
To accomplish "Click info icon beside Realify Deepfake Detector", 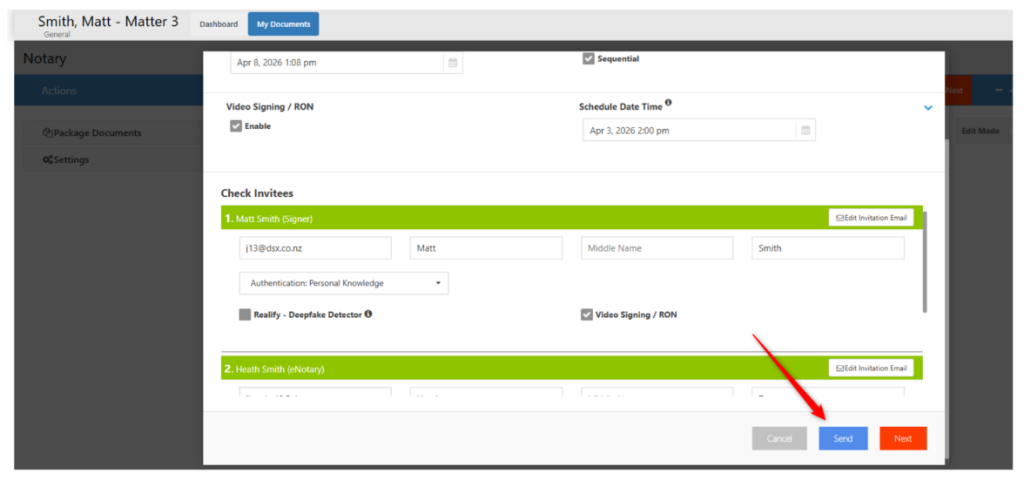I will tap(368, 314).
